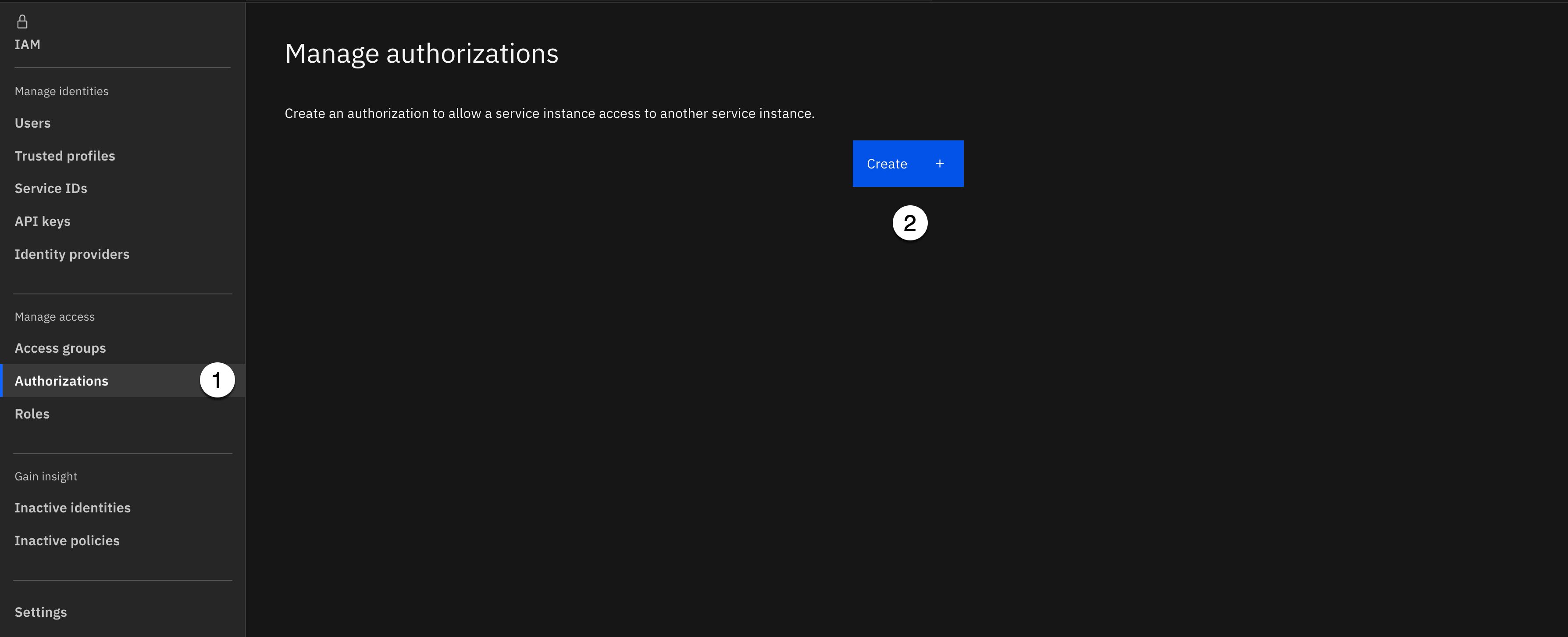Click the IAM title in sidebar
The width and height of the screenshot is (1568, 637).
click(27, 44)
